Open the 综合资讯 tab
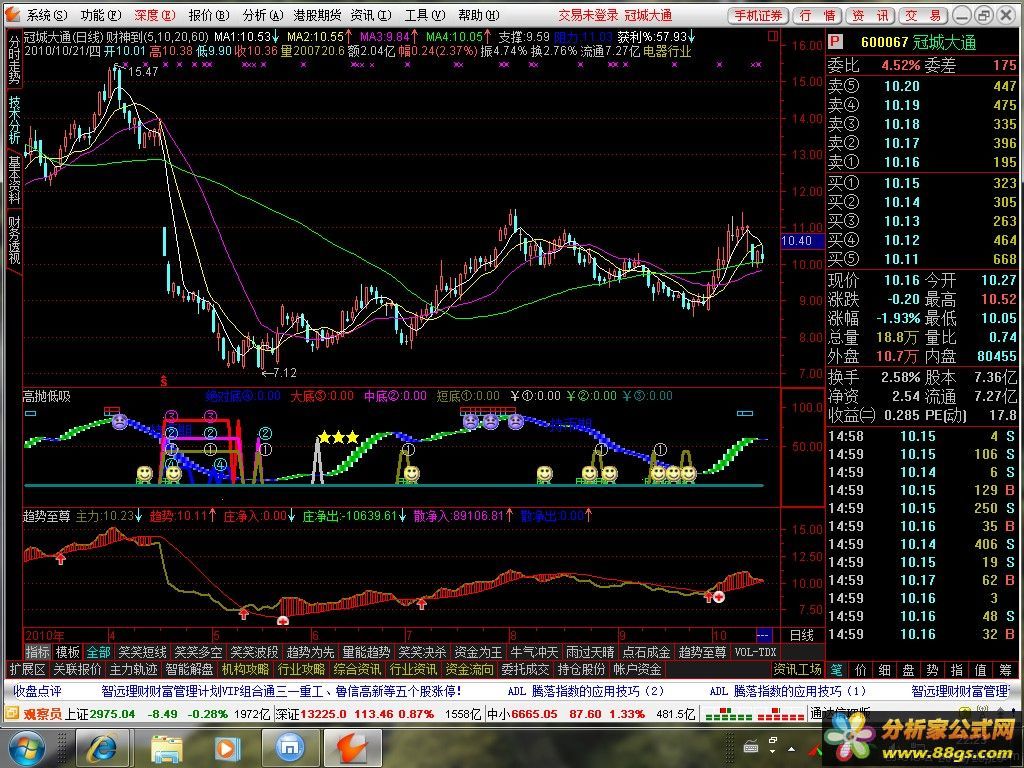 (x=357, y=669)
